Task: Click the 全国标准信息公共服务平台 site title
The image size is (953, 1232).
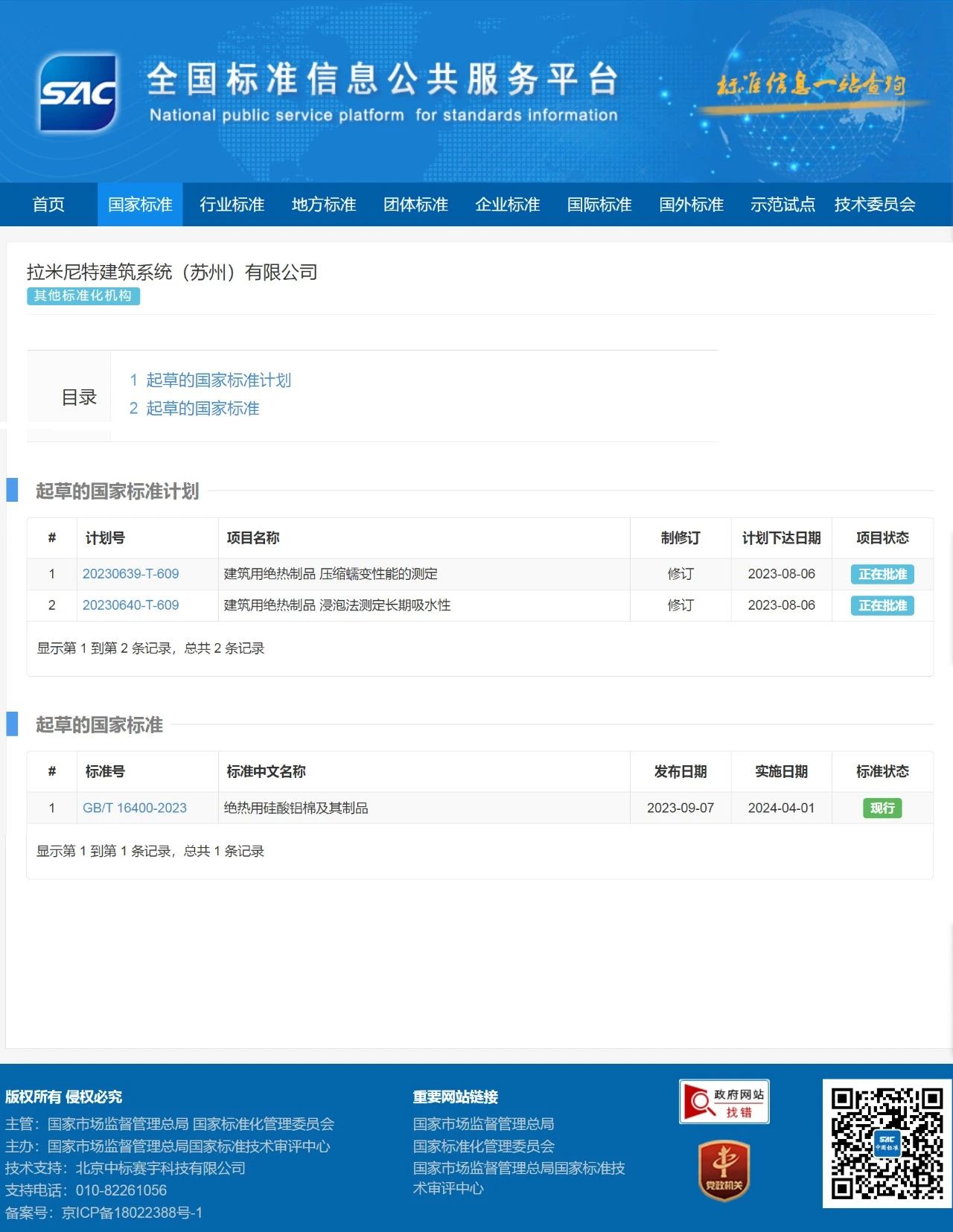Action: (383, 80)
